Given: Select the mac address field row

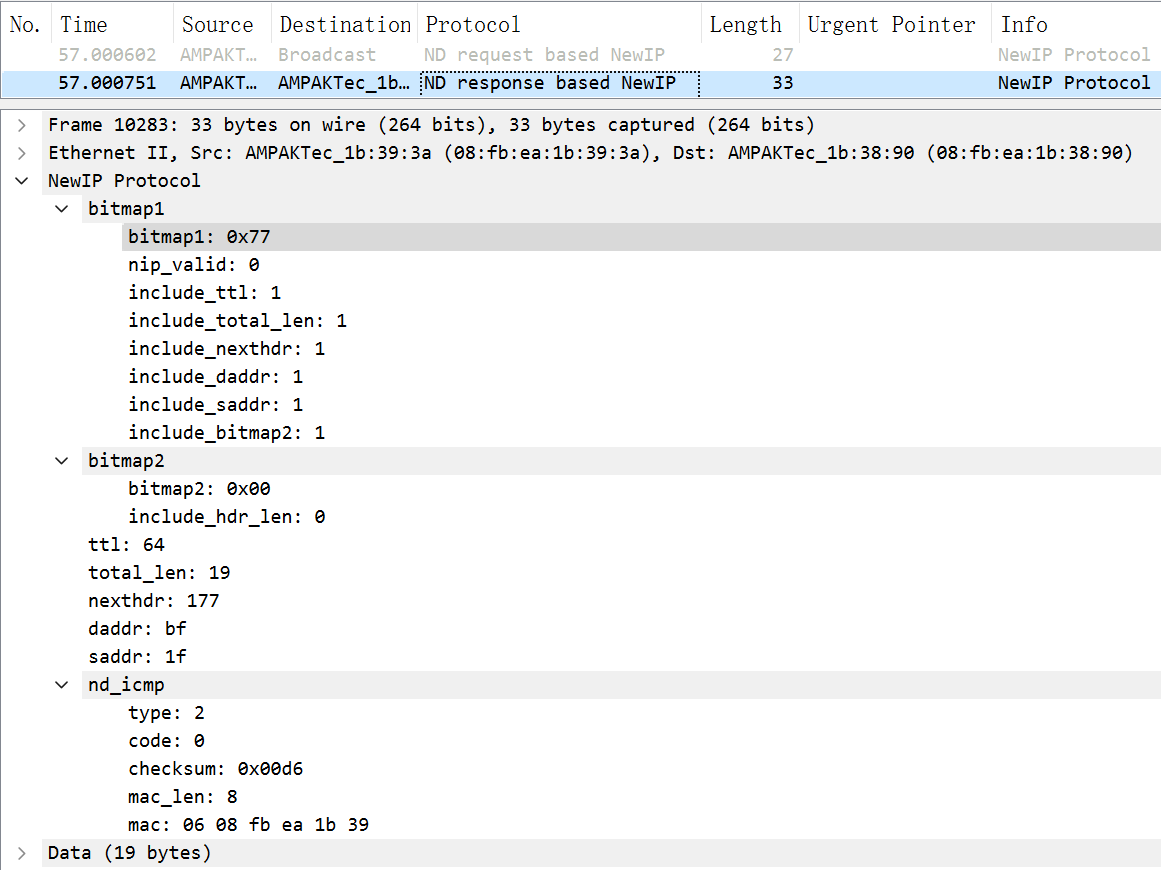Looking at the screenshot, I should [x=248, y=825].
